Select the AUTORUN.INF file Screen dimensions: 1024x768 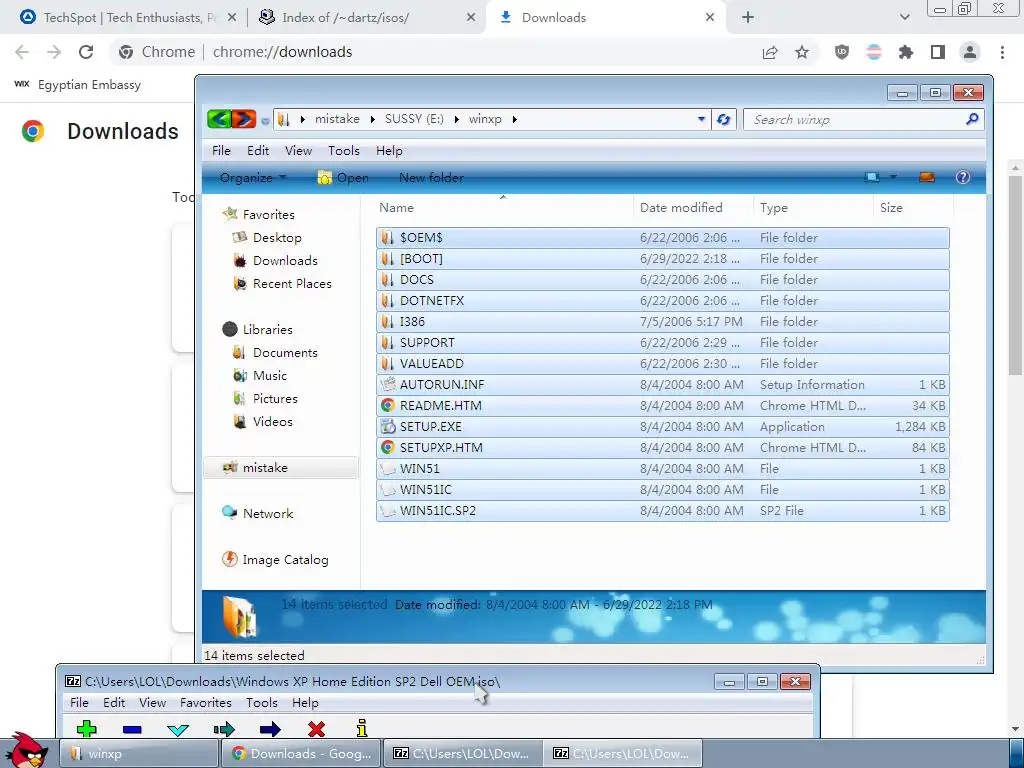[663, 385]
